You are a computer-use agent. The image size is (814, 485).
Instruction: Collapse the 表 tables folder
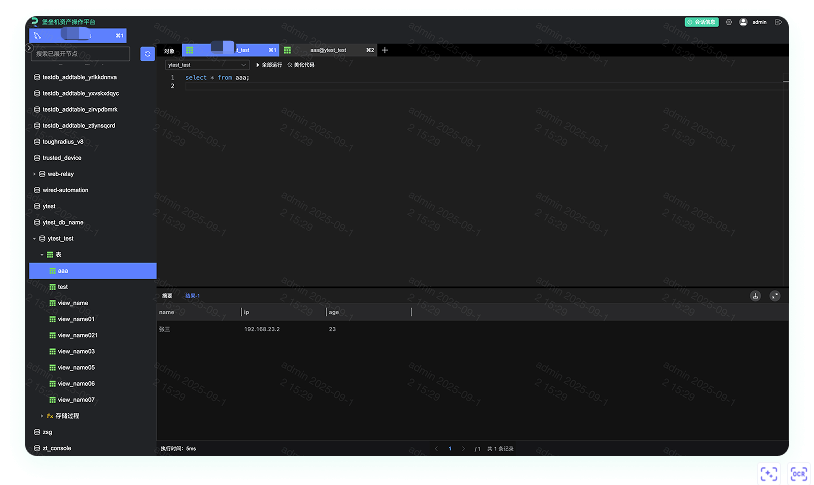pyautogui.click(x=42, y=255)
